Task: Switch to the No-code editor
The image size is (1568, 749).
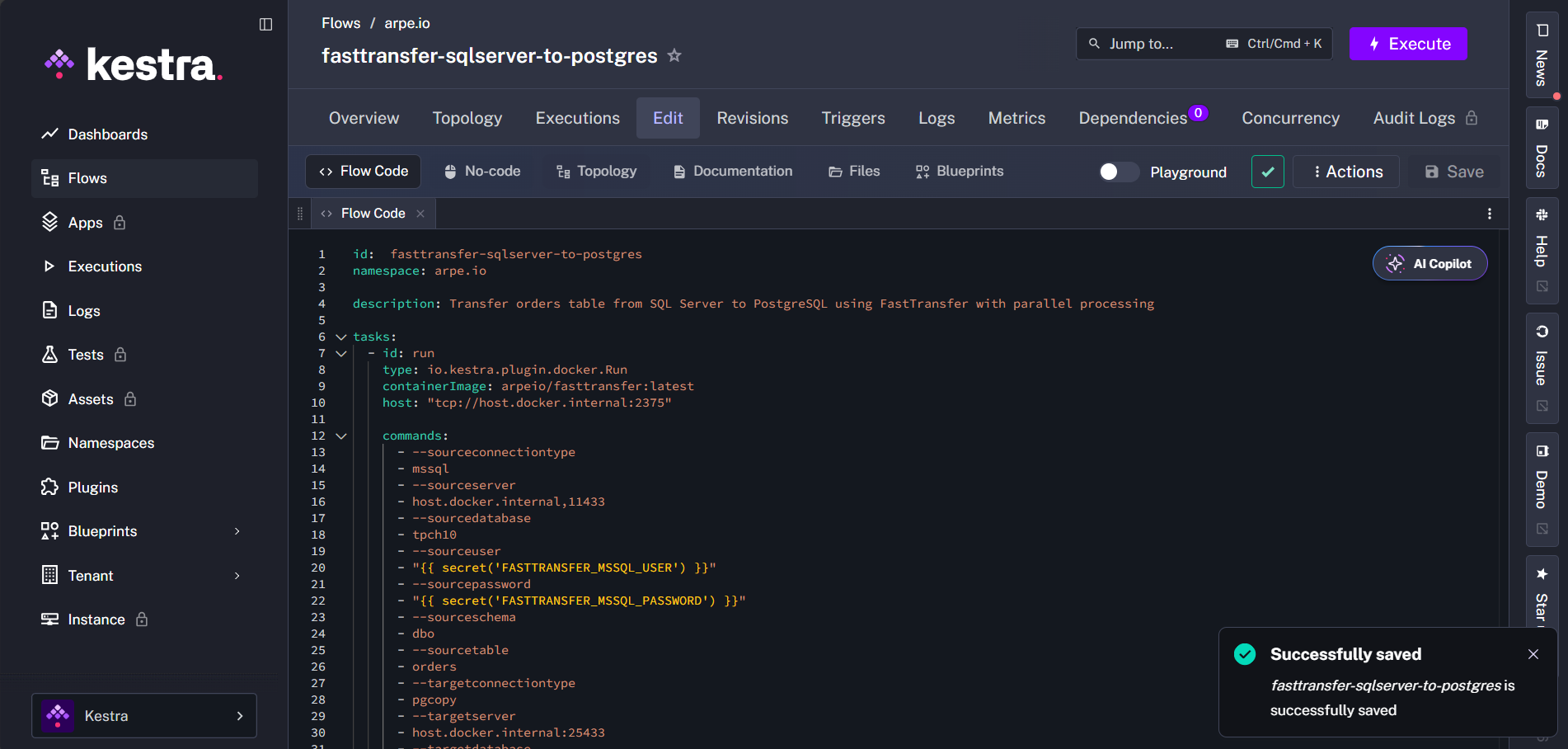Action: point(481,171)
